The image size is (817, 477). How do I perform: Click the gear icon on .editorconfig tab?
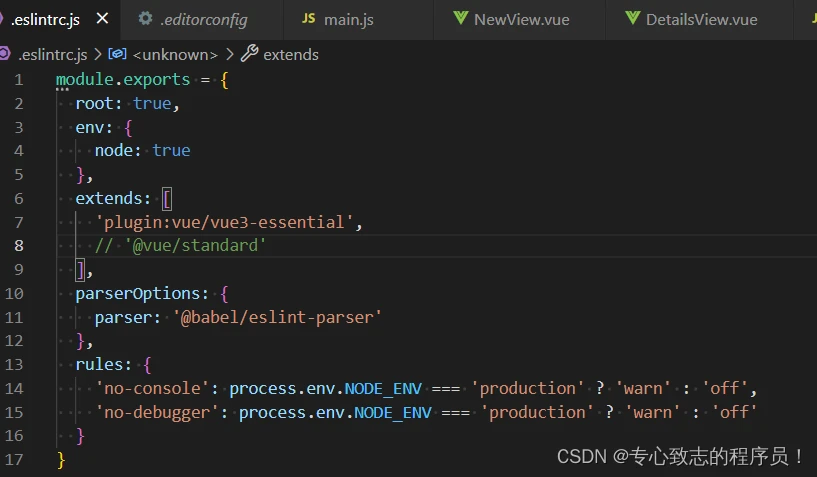[146, 19]
